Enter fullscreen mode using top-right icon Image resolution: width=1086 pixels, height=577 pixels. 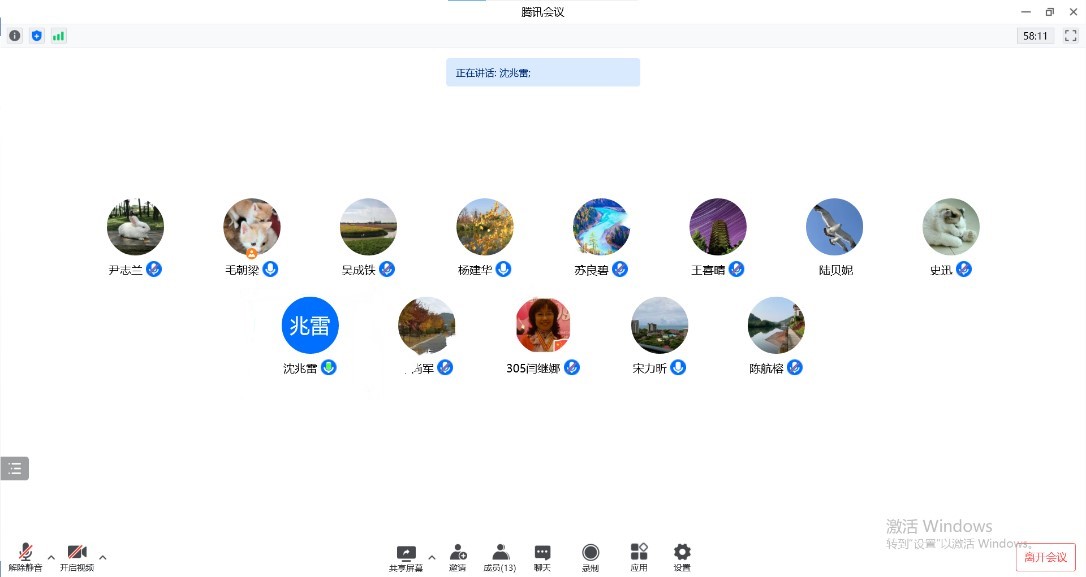click(x=1070, y=36)
